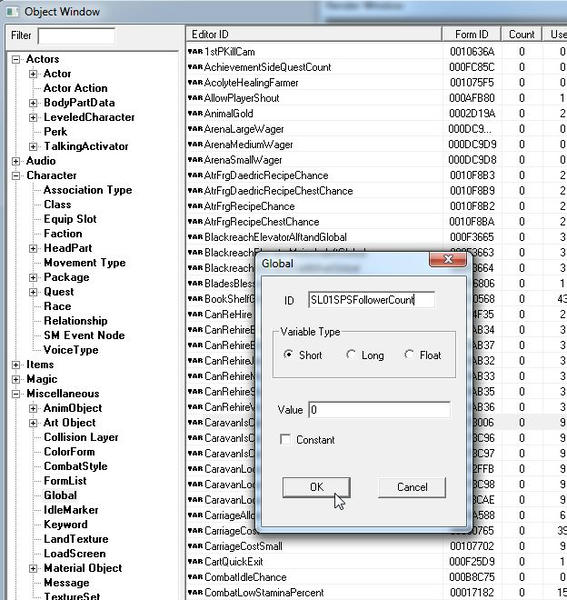Viewport: 567px width, 600px height.
Task: Select SM Event Node in the tree
Action: pos(84,335)
